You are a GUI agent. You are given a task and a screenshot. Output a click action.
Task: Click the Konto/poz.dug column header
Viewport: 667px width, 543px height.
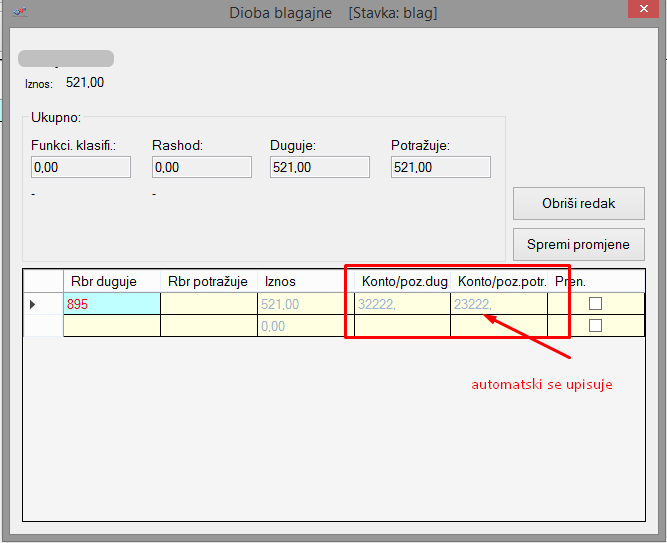(402, 281)
